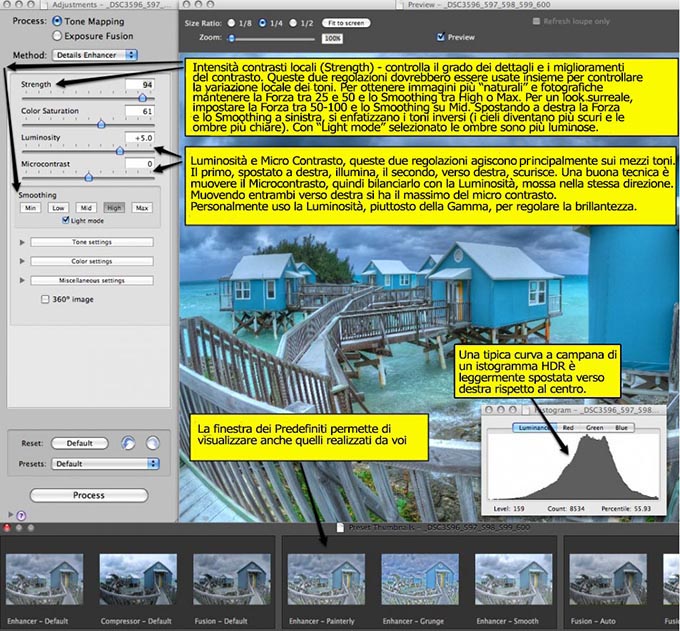Select Enhancer – Painterly preset thumbnail
The height and width of the screenshot is (631, 680).
click(x=326, y=579)
